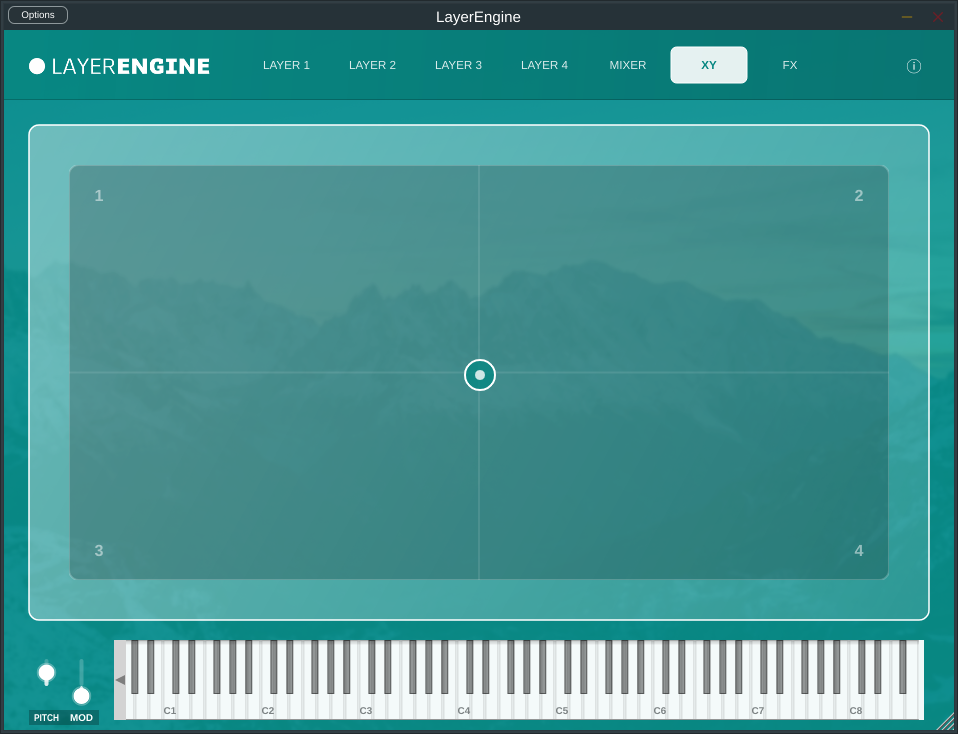Play the C5 key on keyboard

tap(561, 708)
